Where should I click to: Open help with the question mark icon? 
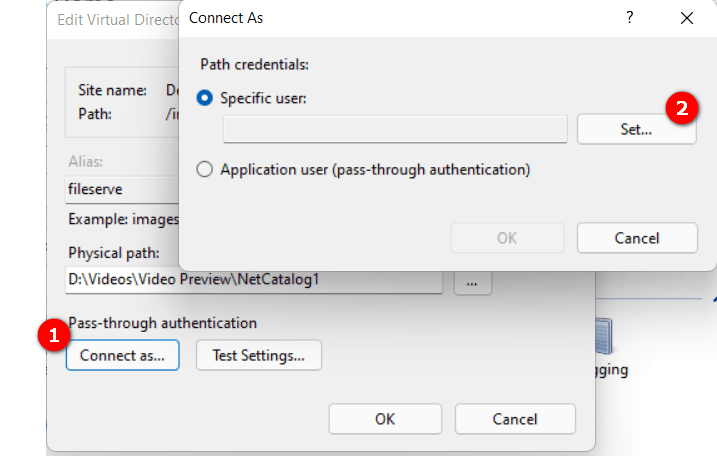click(x=630, y=18)
